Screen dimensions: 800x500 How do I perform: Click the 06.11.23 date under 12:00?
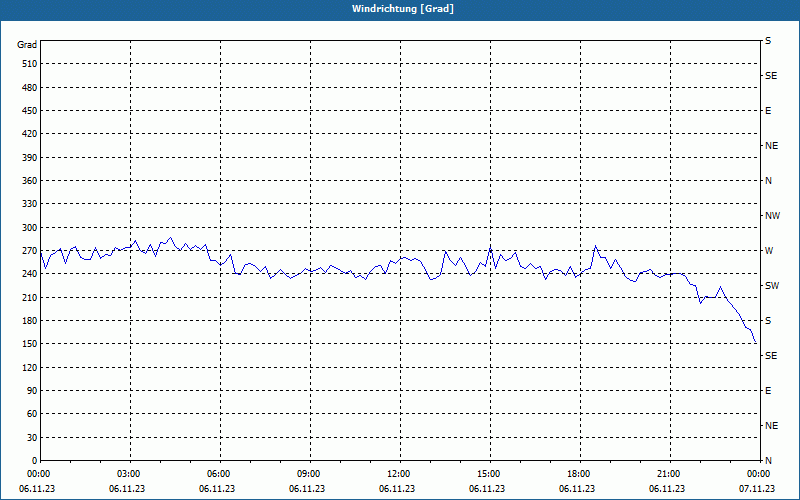(x=397, y=489)
